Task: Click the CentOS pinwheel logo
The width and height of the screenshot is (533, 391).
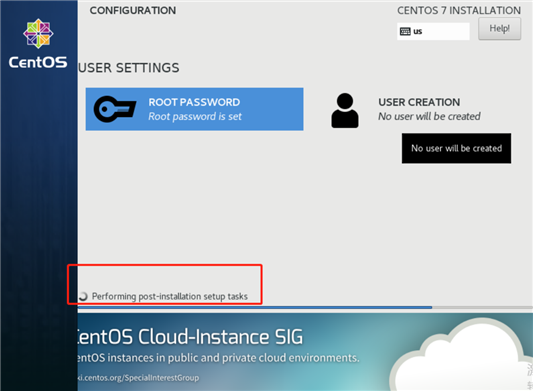Action: (x=38, y=33)
